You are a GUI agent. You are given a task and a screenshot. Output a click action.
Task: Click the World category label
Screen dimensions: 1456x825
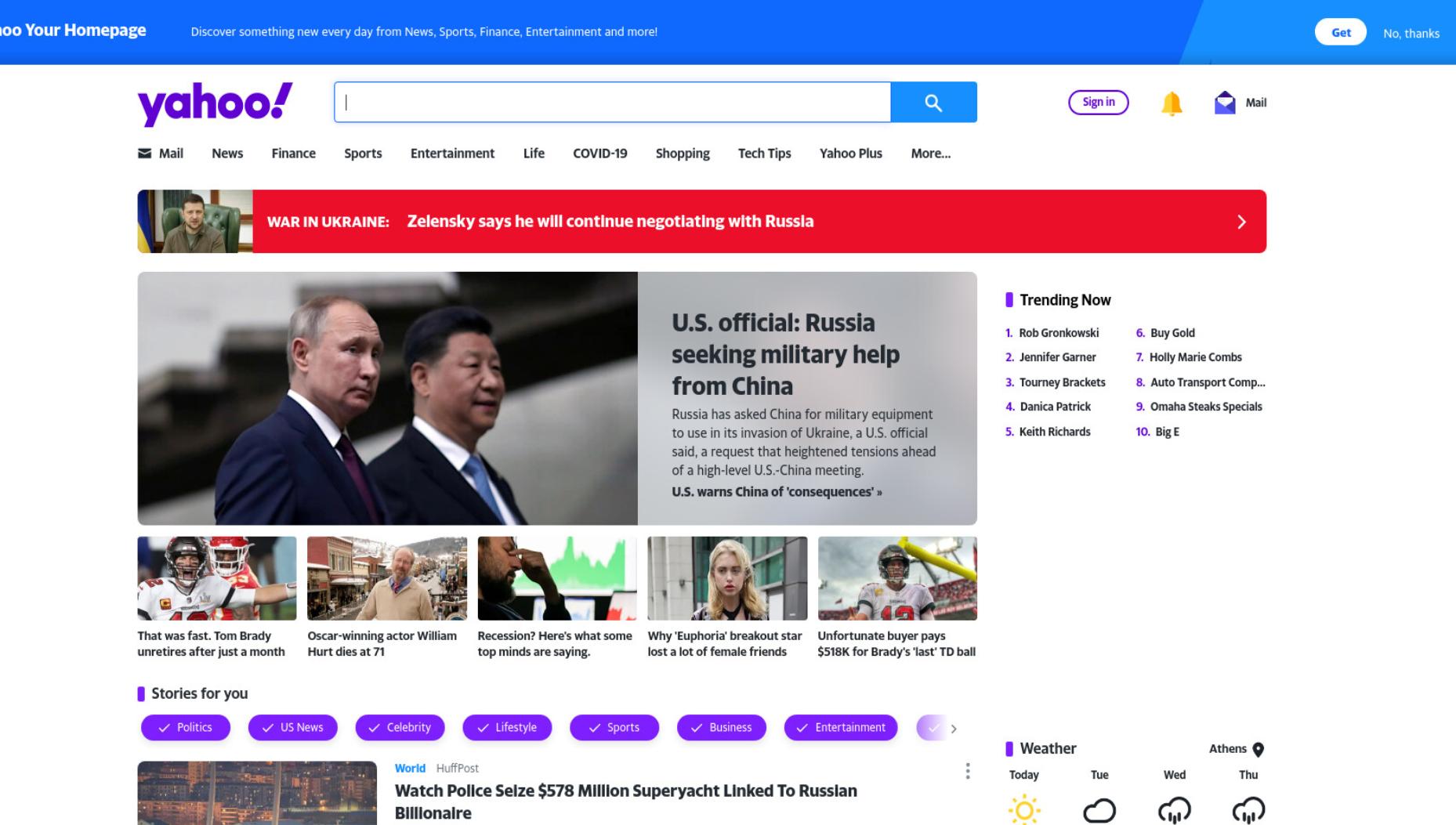pos(410,769)
